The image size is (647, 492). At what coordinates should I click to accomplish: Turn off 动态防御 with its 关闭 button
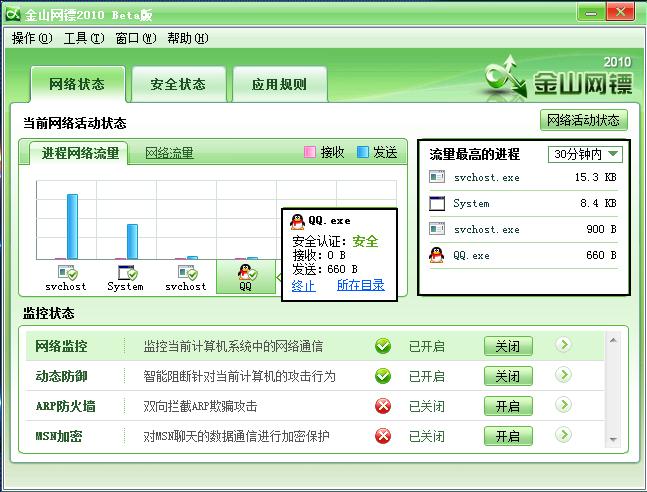pos(508,376)
